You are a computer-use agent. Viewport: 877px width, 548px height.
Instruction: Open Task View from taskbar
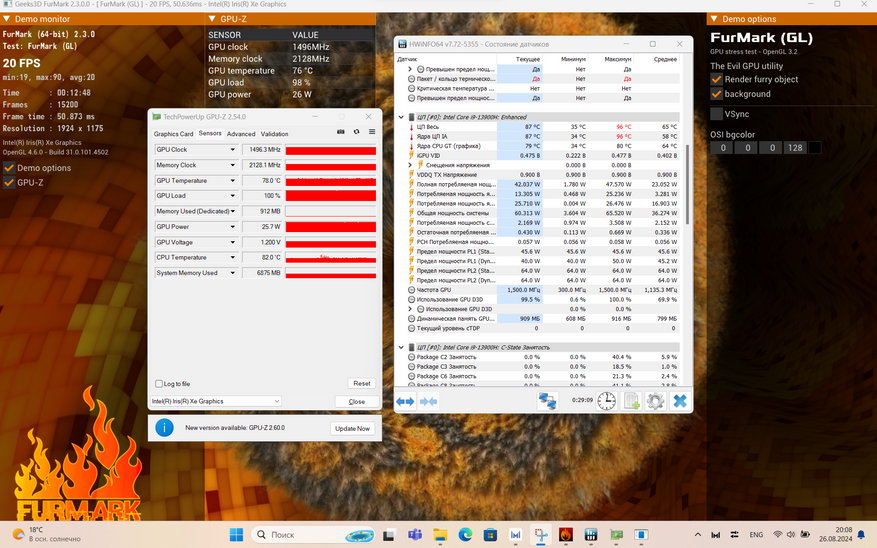[x=389, y=535]
